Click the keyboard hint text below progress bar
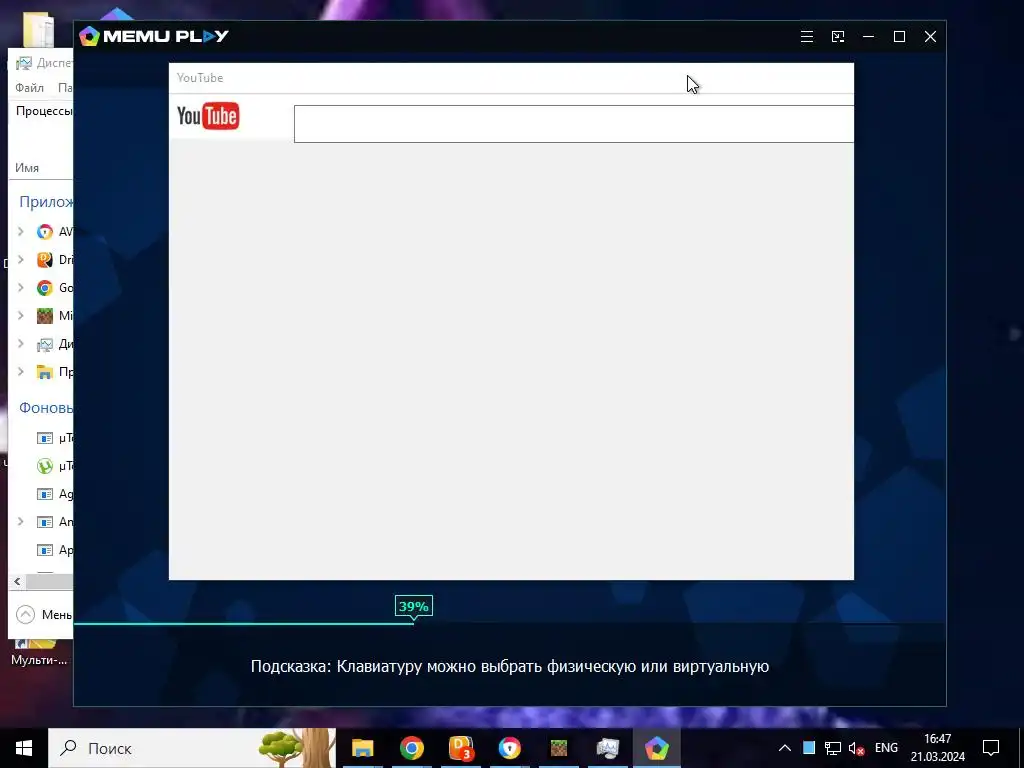The height and width of the screenshot is (768, 1024). click(509, 666)
